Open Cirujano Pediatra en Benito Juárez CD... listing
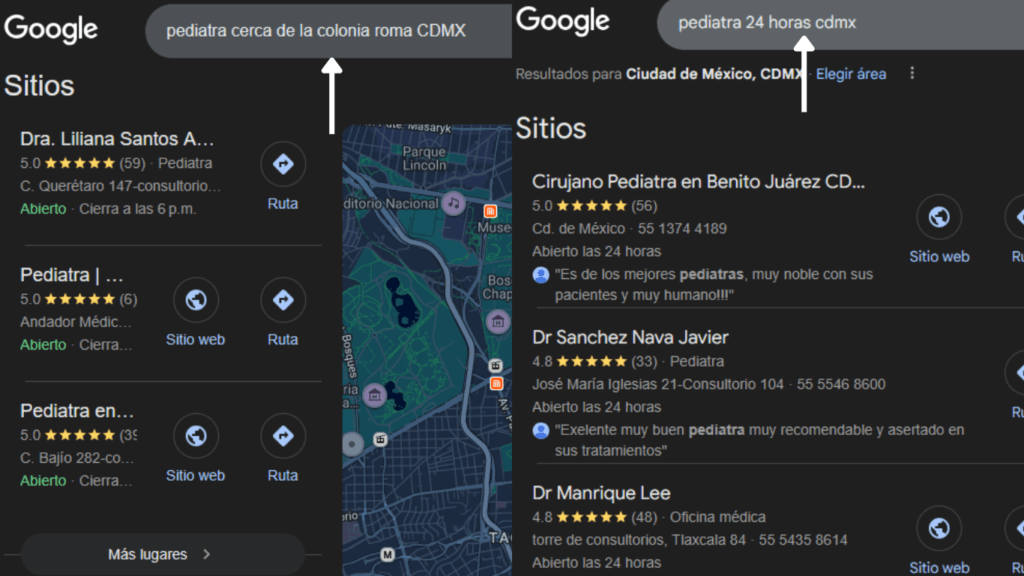1024x576 pixels. [x=698, y=182]
